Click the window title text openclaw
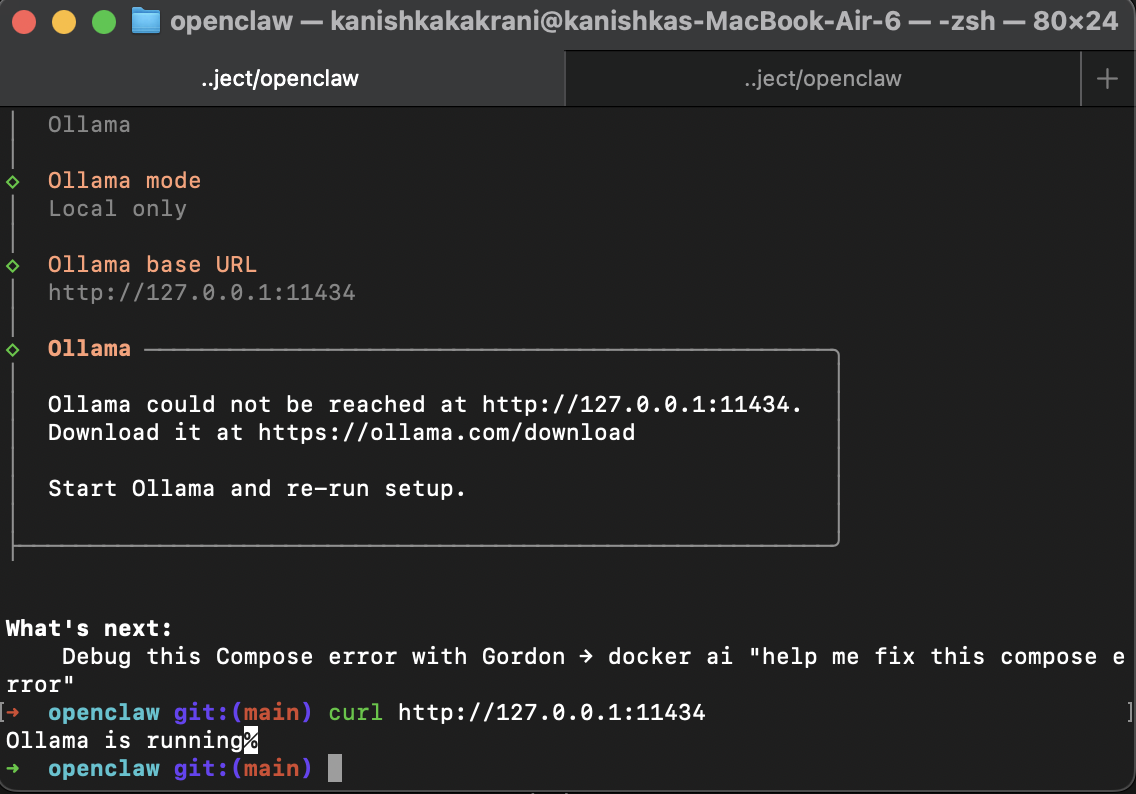 [x=231, y=21]
